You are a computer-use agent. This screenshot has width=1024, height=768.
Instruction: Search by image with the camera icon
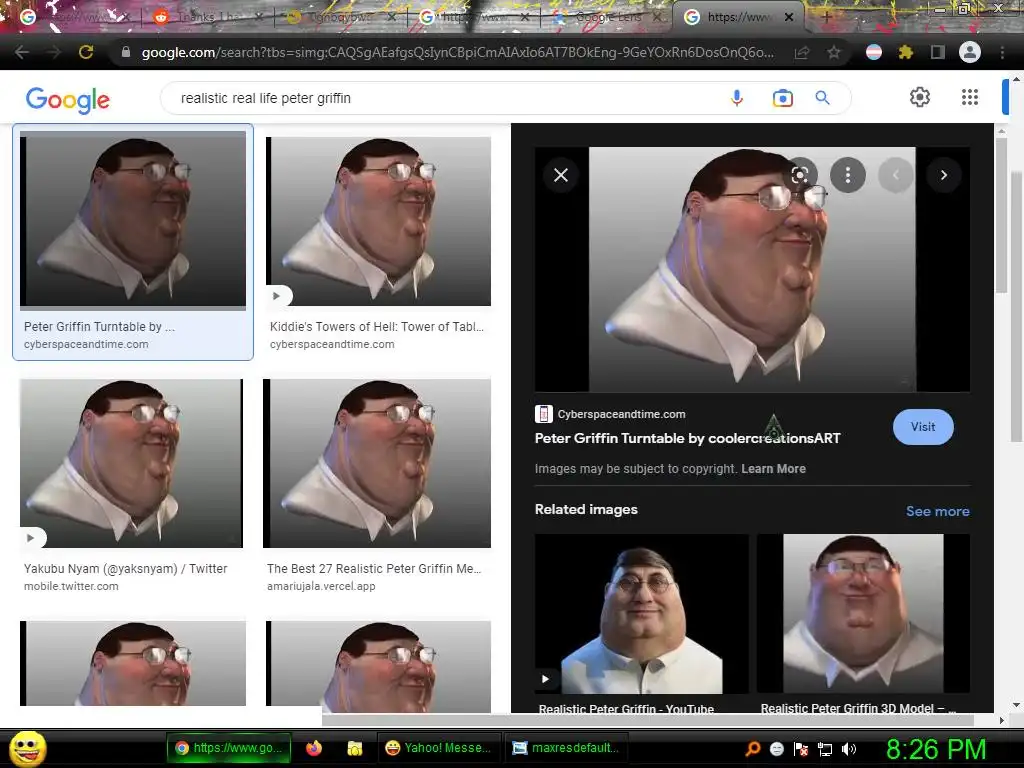click(782, 98)
